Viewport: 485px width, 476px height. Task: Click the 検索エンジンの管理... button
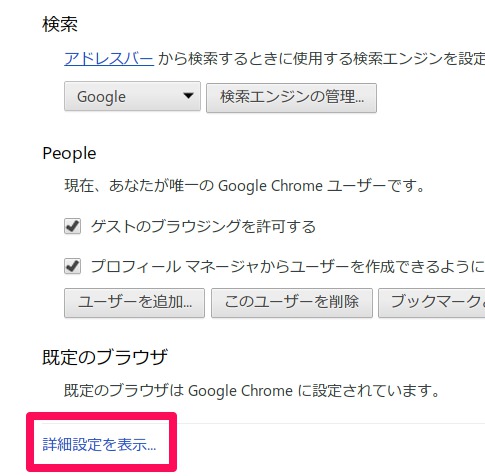tap(291, 98)
